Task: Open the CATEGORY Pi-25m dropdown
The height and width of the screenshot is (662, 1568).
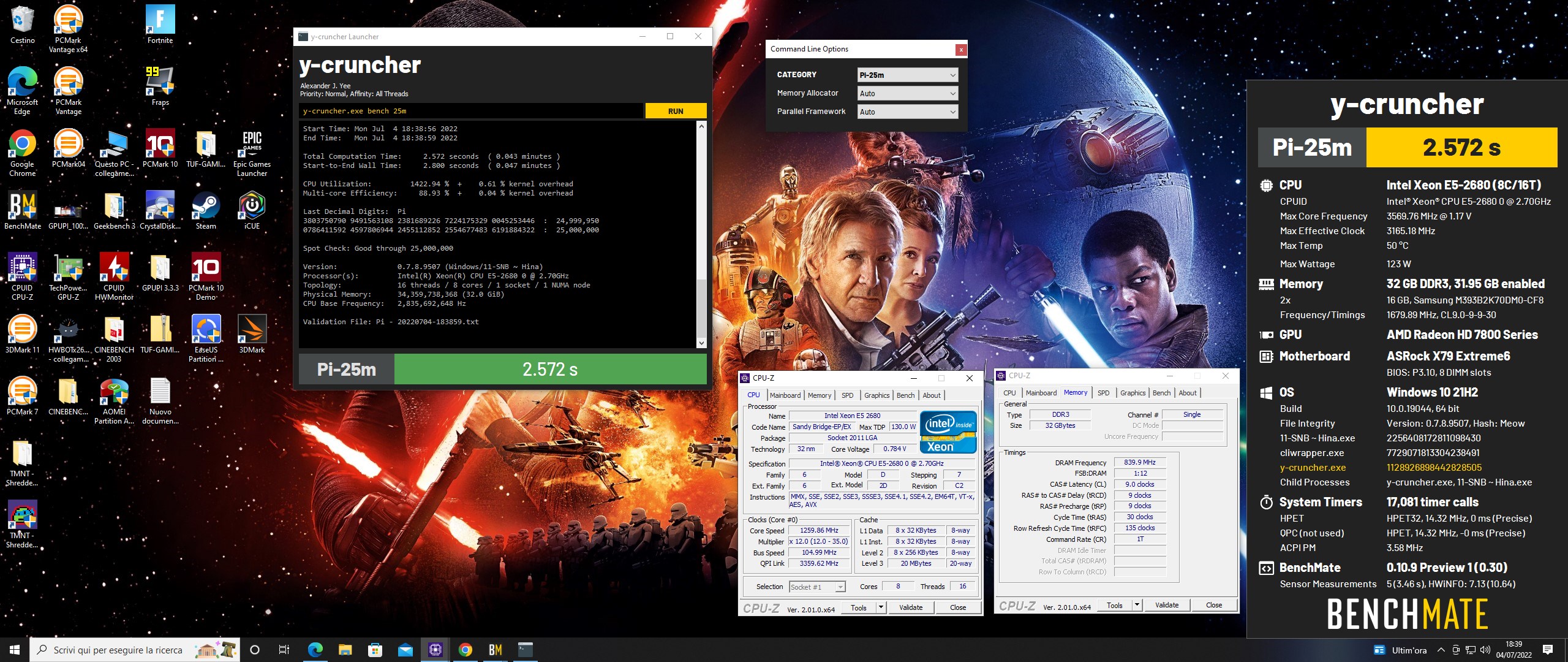Action: (907, 75)
